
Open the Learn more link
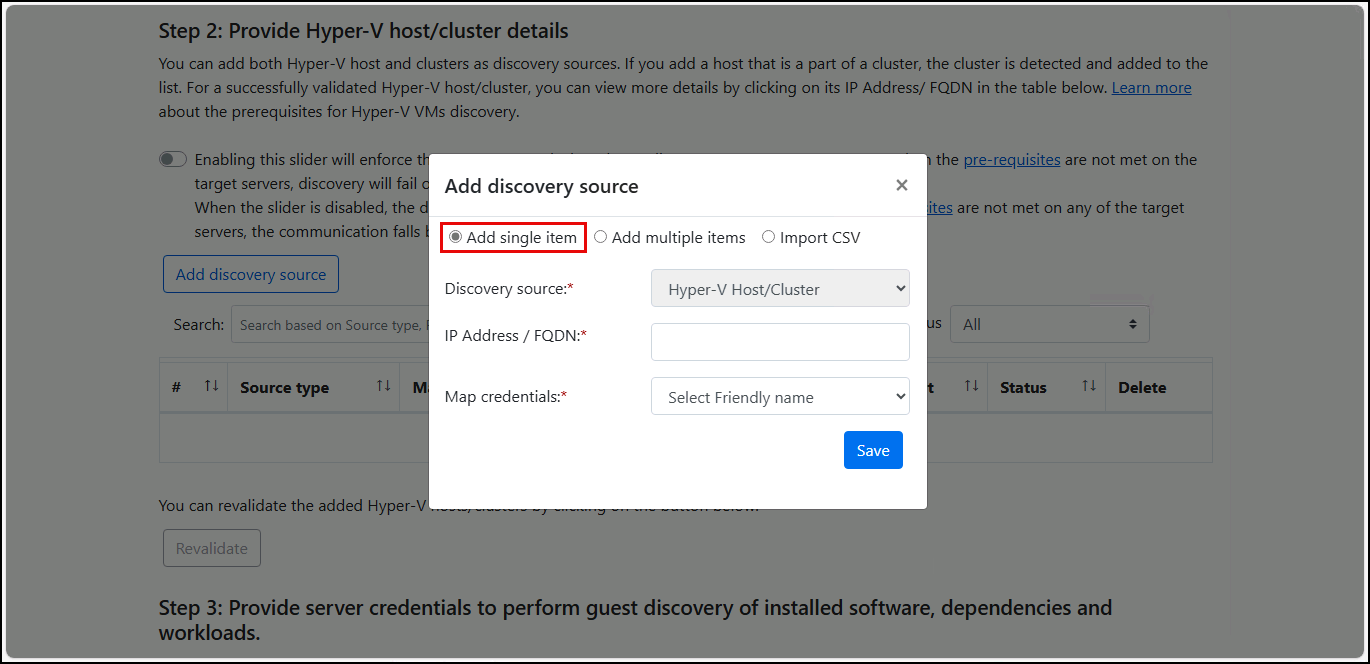click(x=1151, y=88)
